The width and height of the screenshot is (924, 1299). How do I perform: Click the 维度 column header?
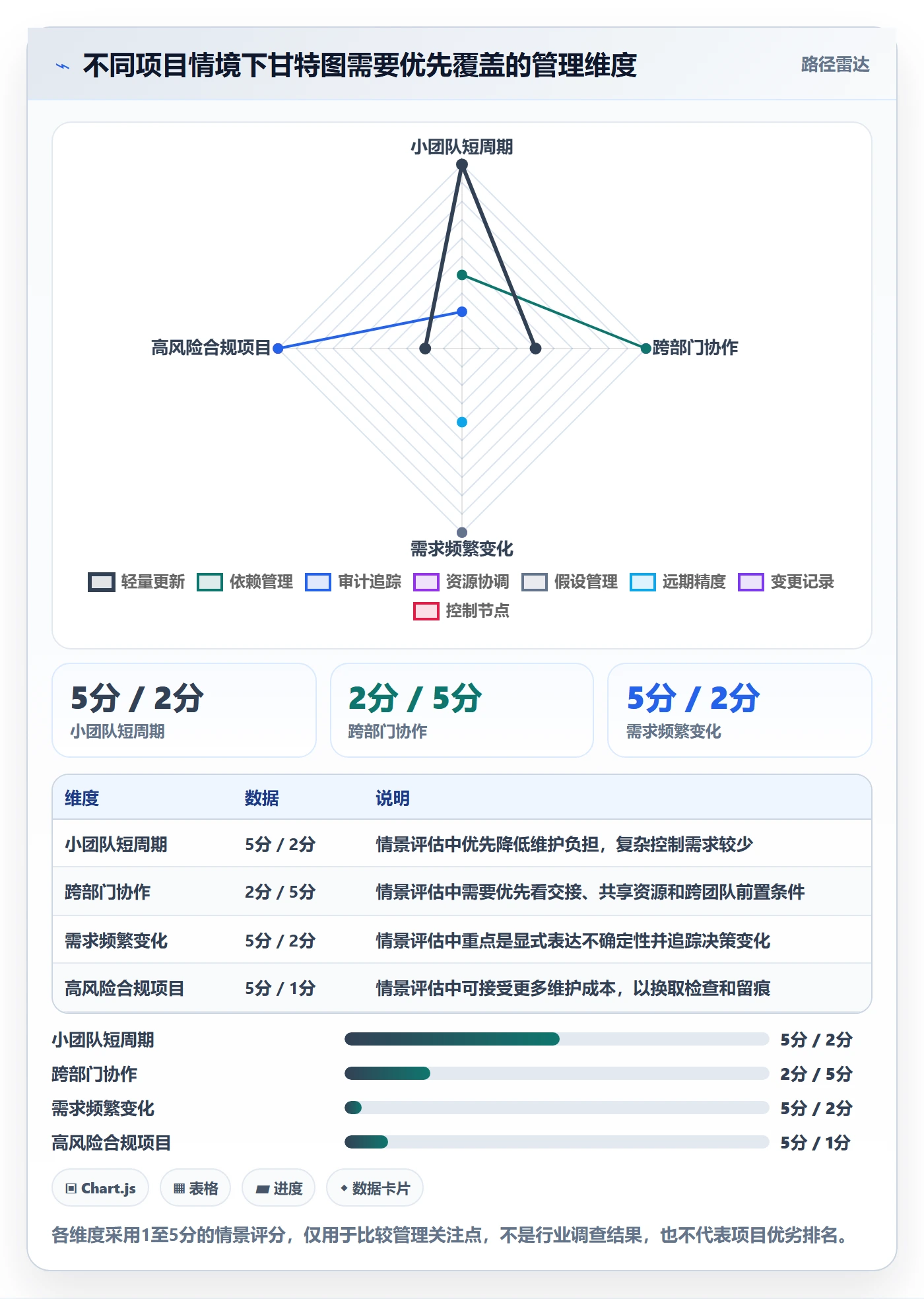click(82, 798)
